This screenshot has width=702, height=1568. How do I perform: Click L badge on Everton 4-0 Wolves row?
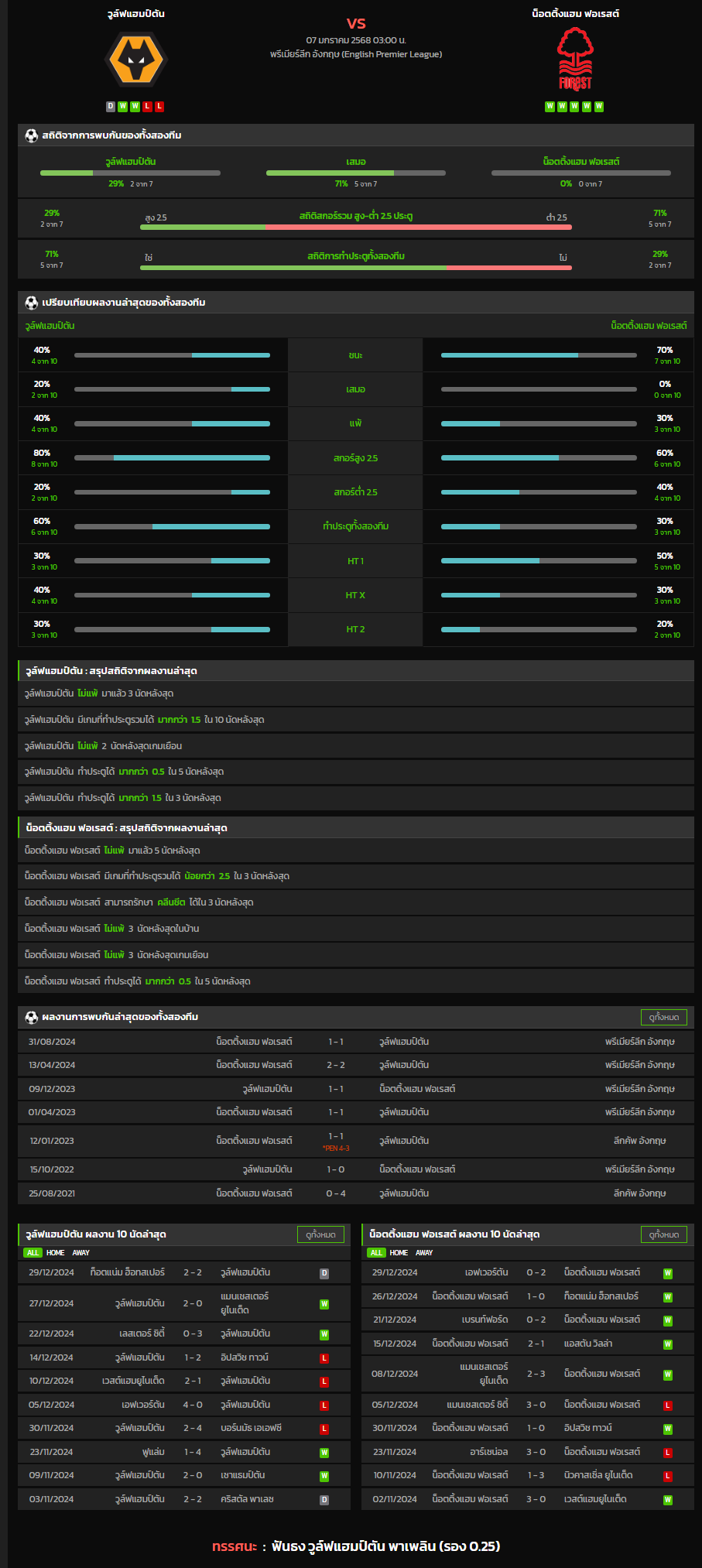324,1405
